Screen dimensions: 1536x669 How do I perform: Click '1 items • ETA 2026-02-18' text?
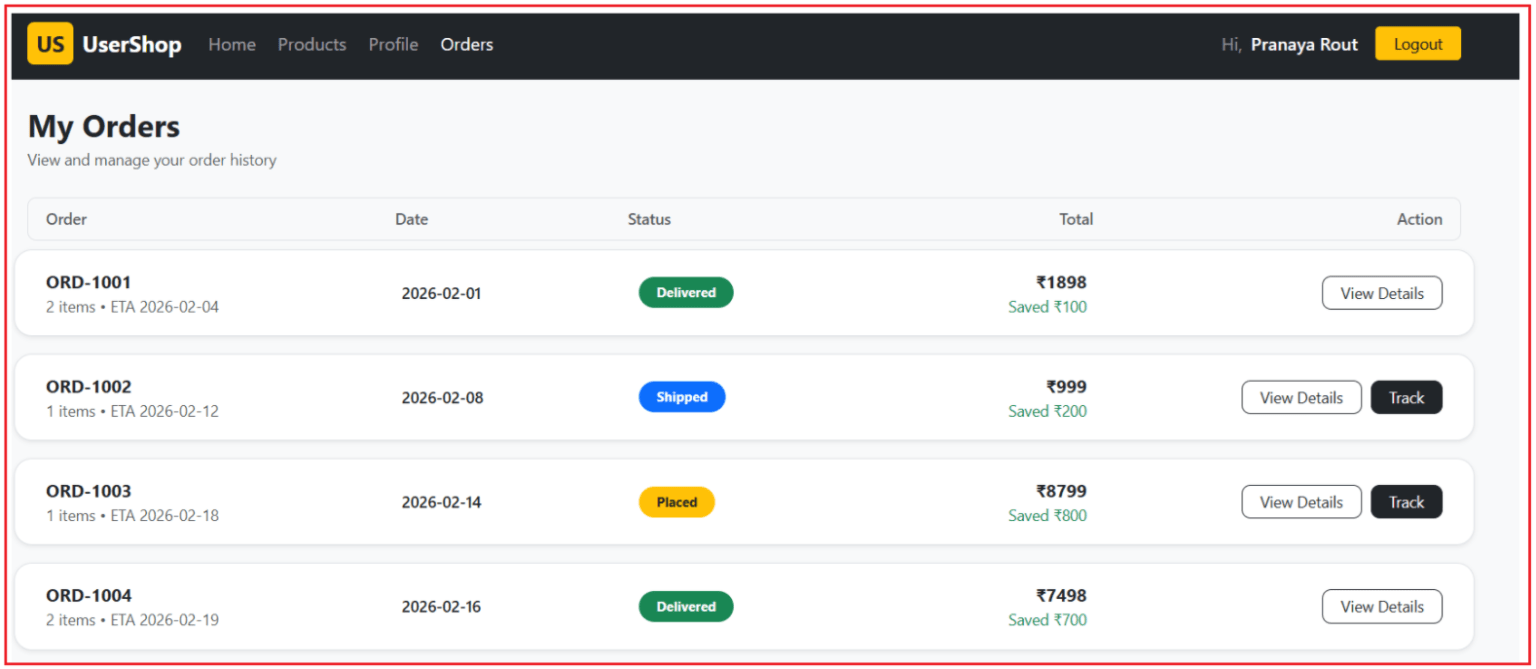coord(132,516)
